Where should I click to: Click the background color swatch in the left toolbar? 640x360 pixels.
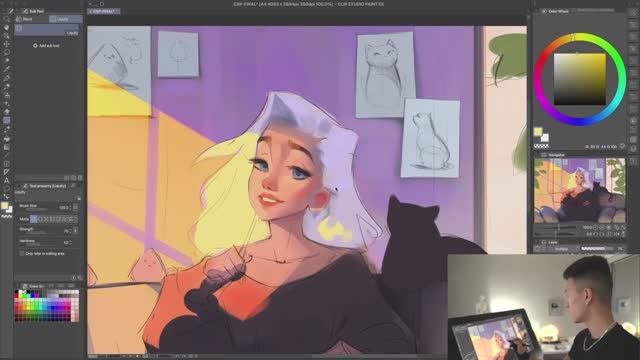[9, 210]
